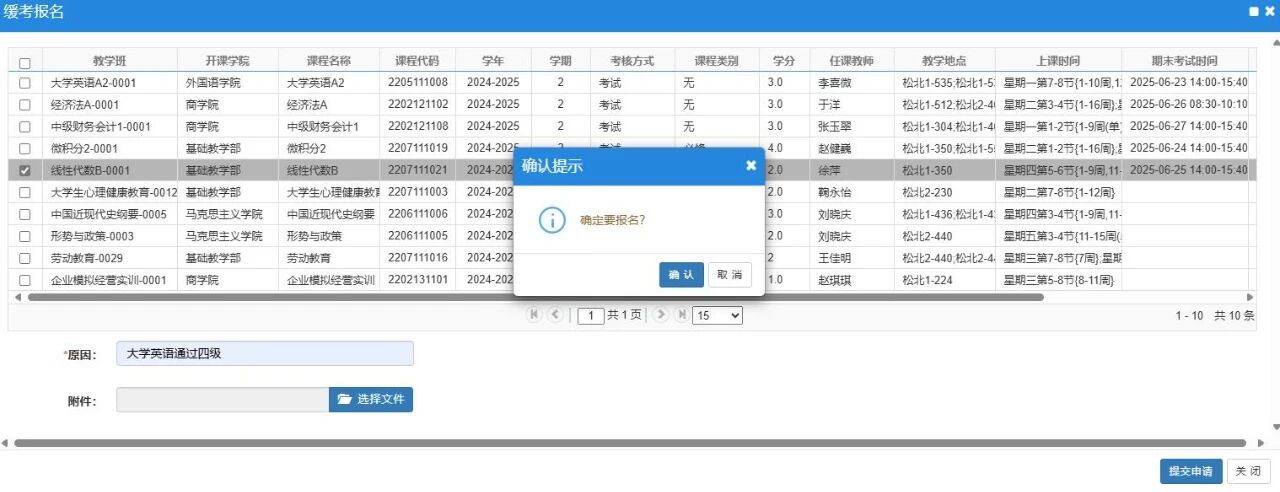Jump to last page in pagination

(681, 315)
